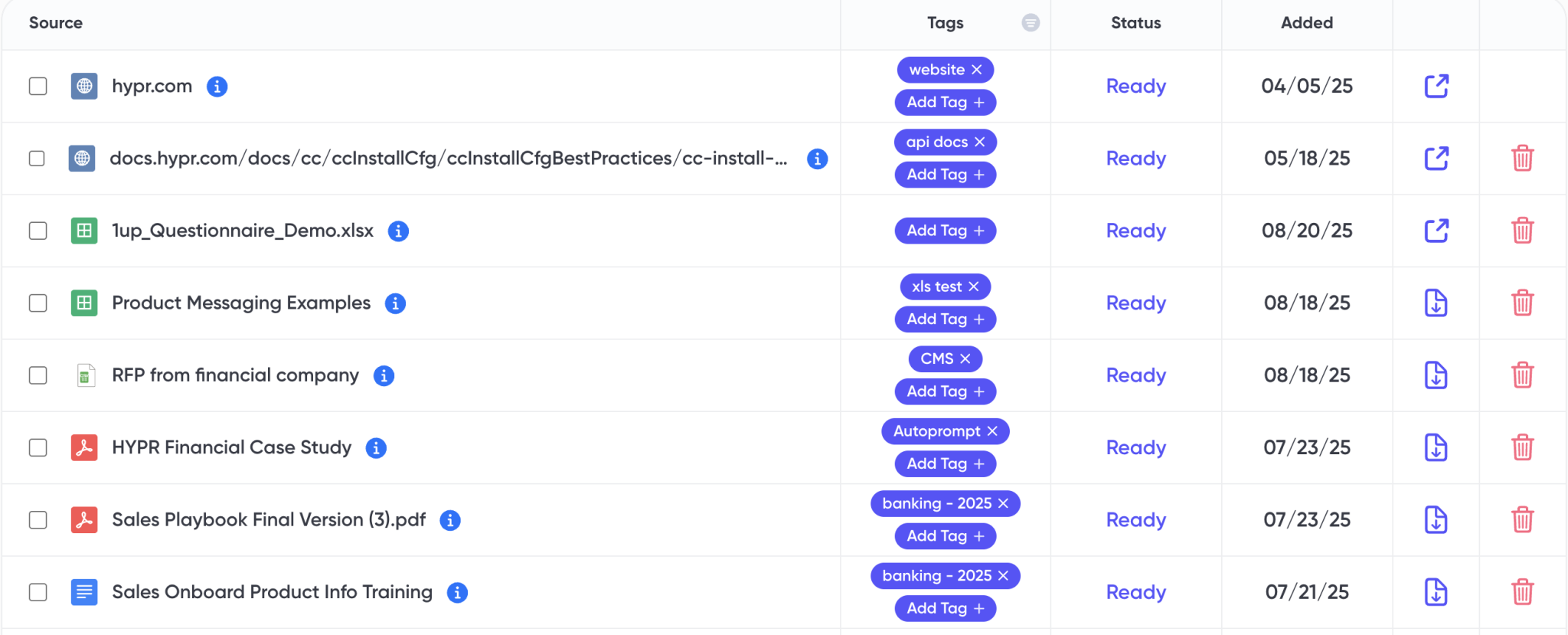1568x635 pixels.
Task: Add Tag to hypr.com
Action: tap(946, 103)
